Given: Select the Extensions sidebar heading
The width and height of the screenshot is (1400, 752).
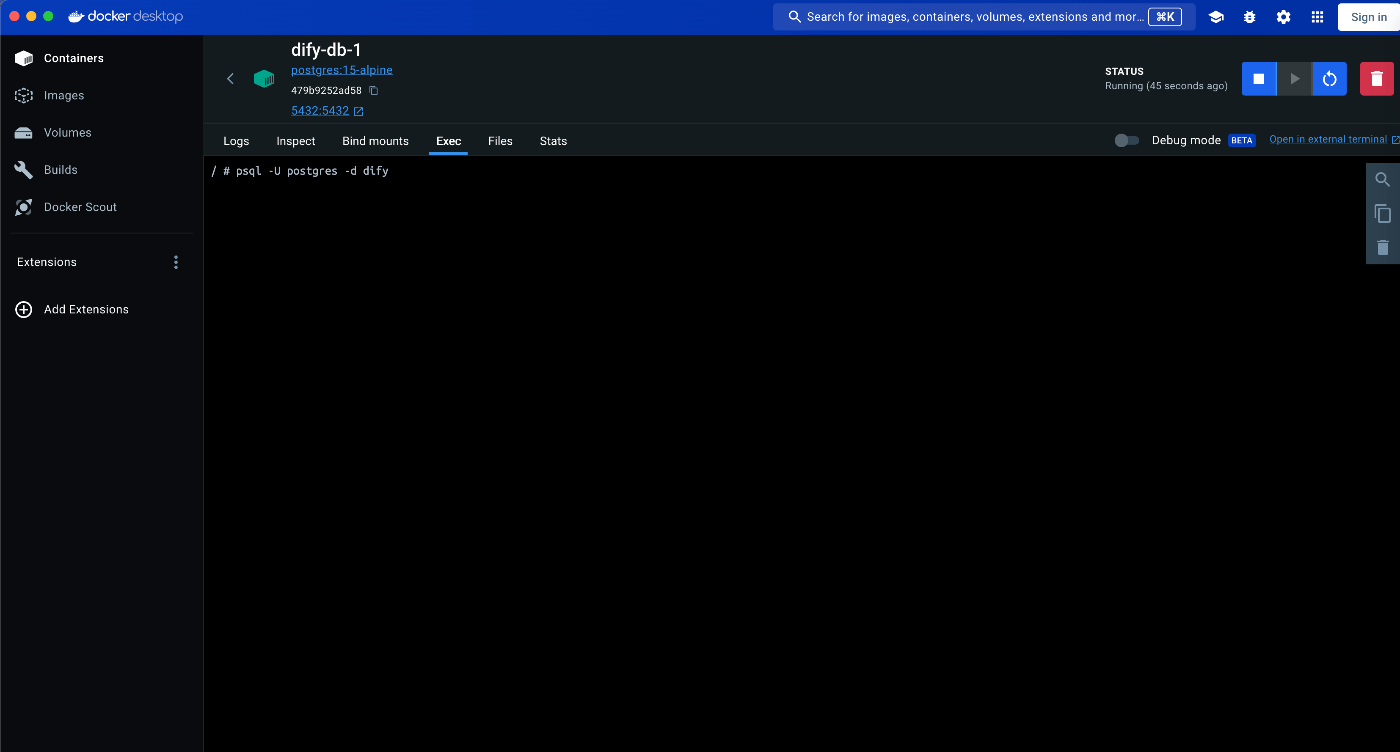Looking at the screenshot, I should point(47,262).
